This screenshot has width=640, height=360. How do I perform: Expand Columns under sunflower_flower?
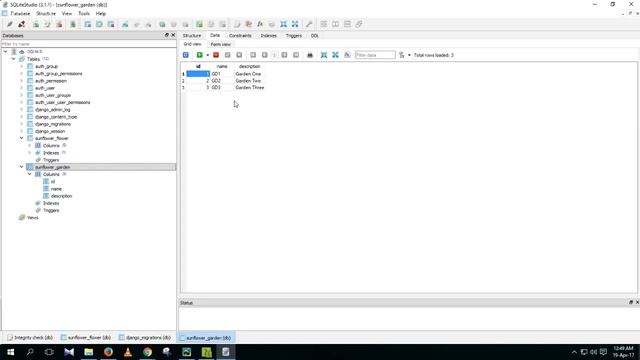click(29, 145)
